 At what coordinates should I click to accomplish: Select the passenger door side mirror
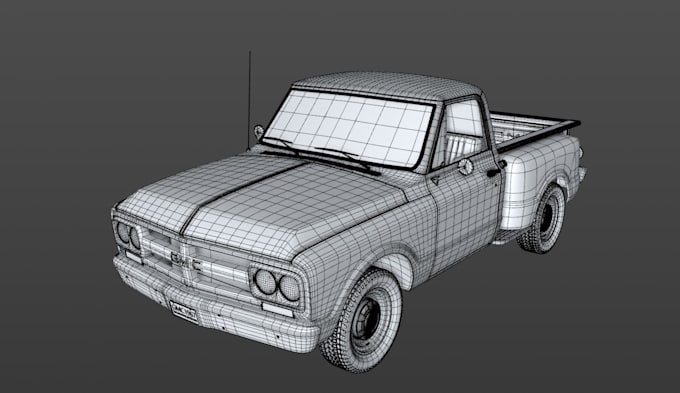point(465,167)
